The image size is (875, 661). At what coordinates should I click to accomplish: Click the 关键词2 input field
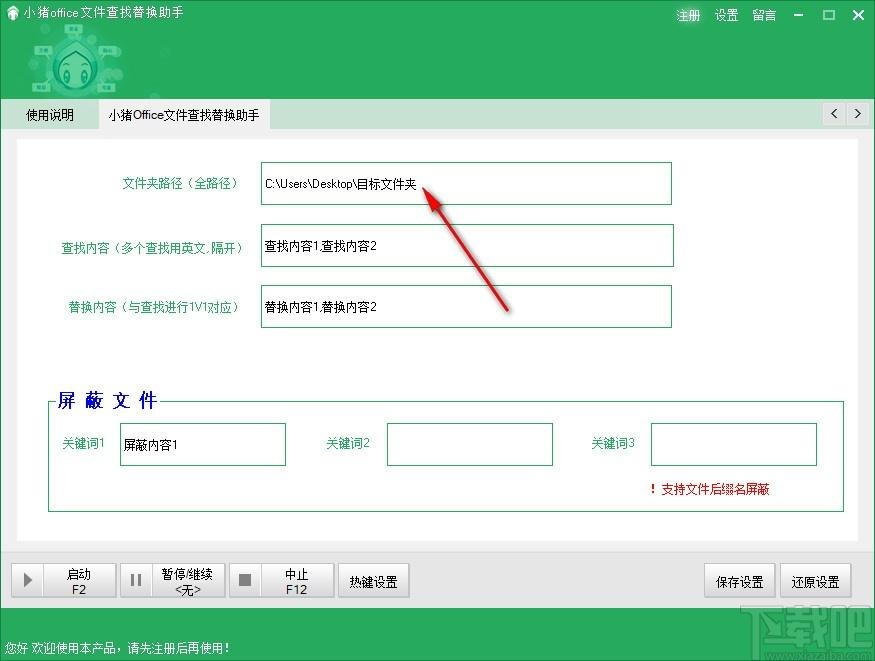coord(470,445)
